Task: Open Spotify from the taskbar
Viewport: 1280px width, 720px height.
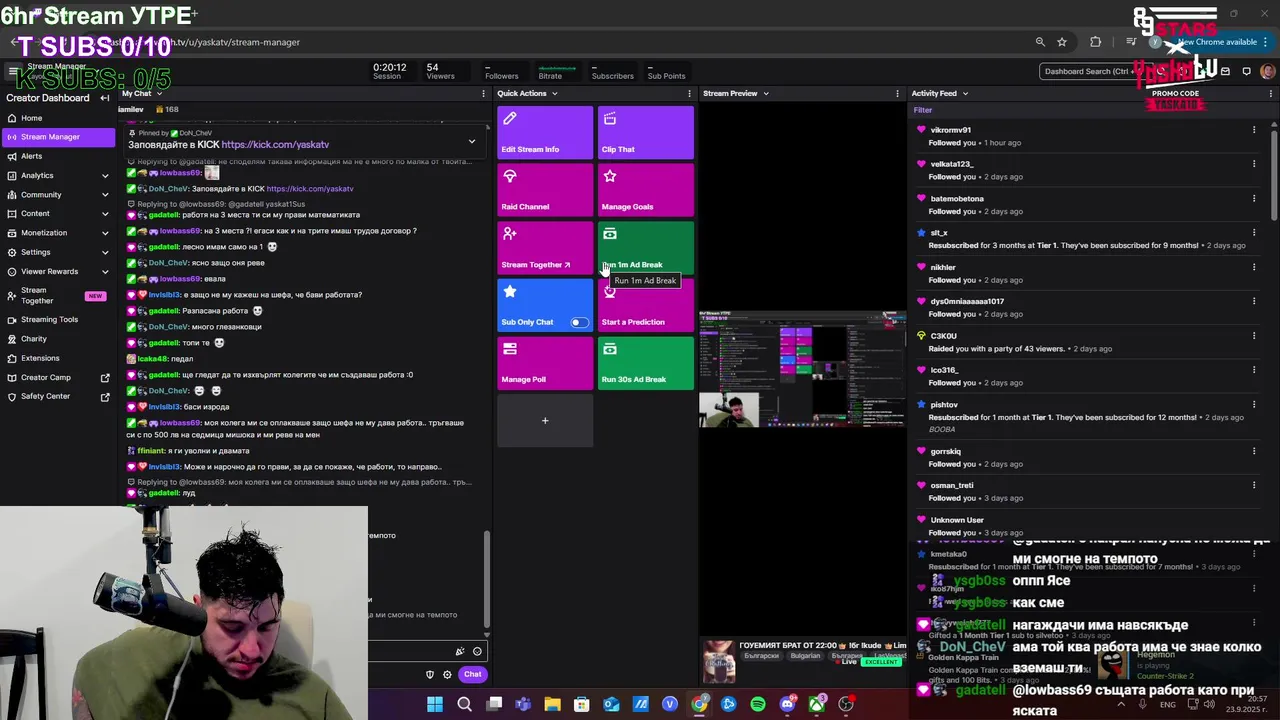Action: point(758,704)
